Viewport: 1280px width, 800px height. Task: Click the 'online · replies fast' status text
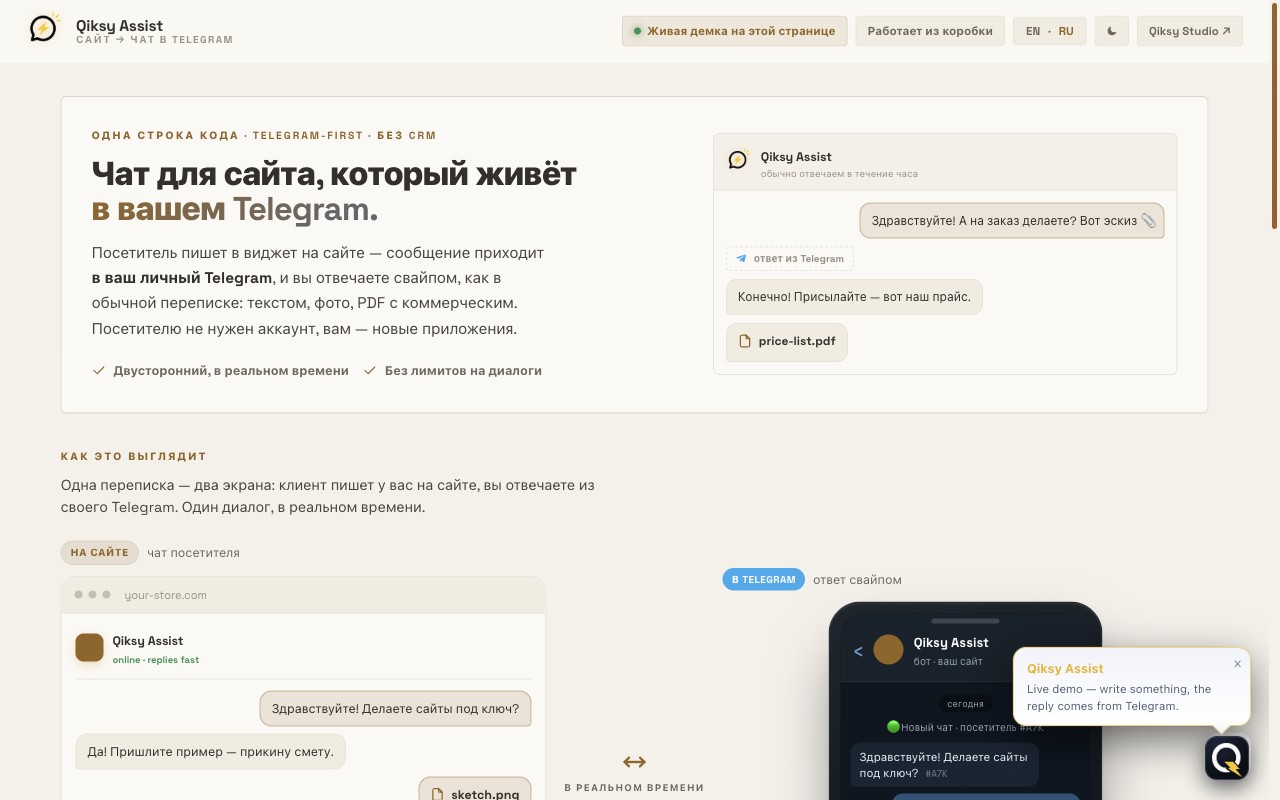[156, 660]
